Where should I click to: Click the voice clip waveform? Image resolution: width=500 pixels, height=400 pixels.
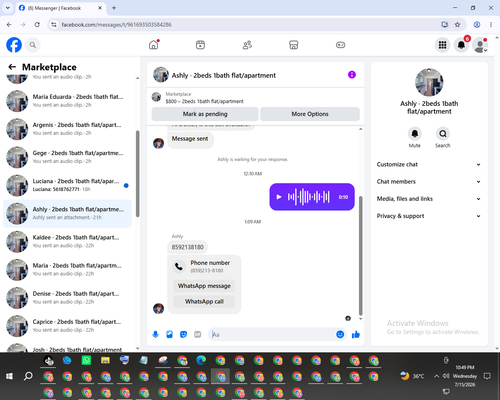click(309, 197)
